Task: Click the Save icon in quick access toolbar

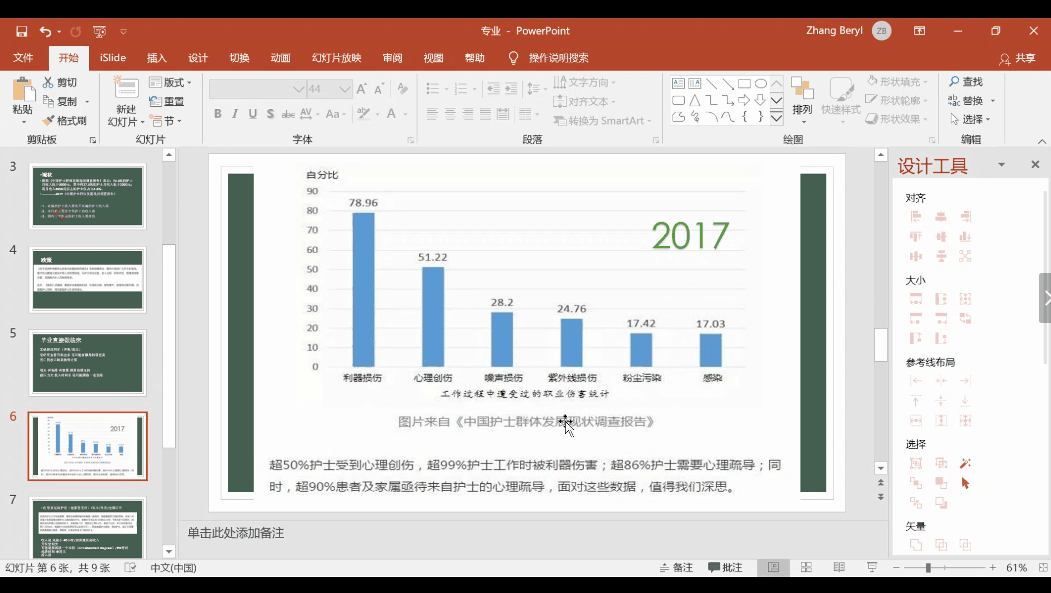Action: (22, 31)
